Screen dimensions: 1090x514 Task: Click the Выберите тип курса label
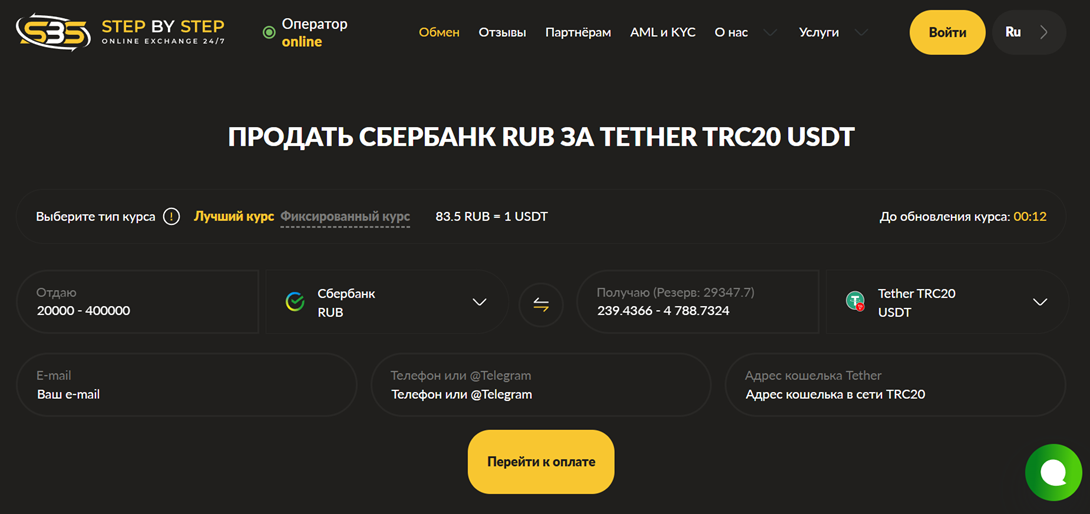(x=95, y=216)
